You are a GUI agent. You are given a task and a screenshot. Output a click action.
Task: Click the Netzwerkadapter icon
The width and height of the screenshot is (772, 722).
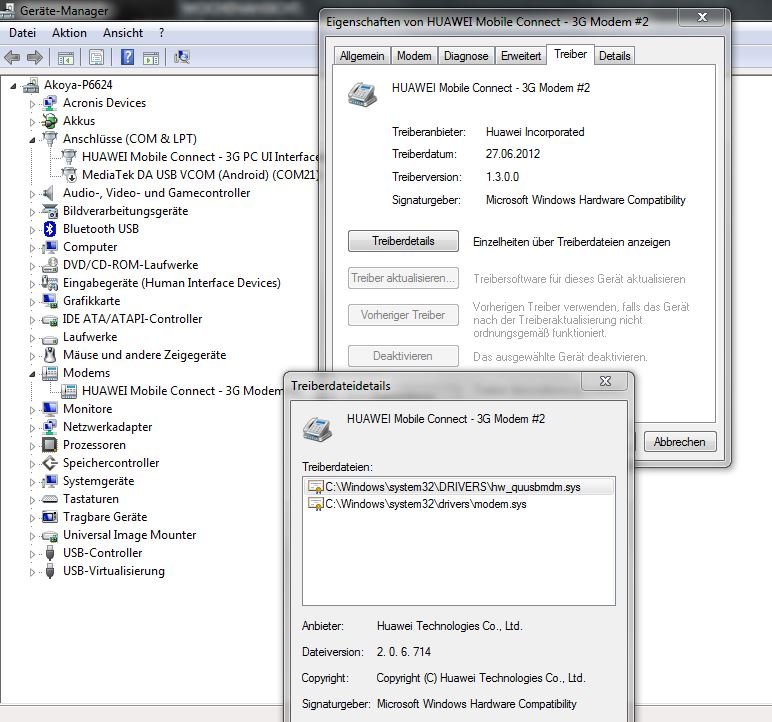point(50,427)
